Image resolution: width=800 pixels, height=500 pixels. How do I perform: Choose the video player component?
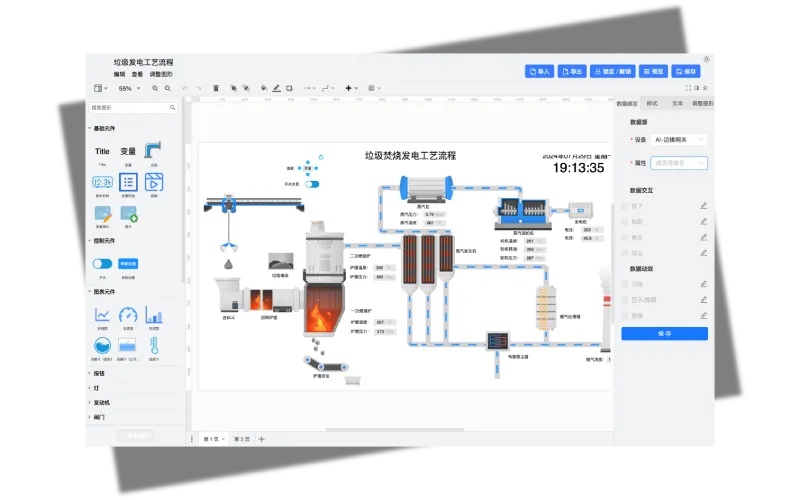tap(154, 182)
